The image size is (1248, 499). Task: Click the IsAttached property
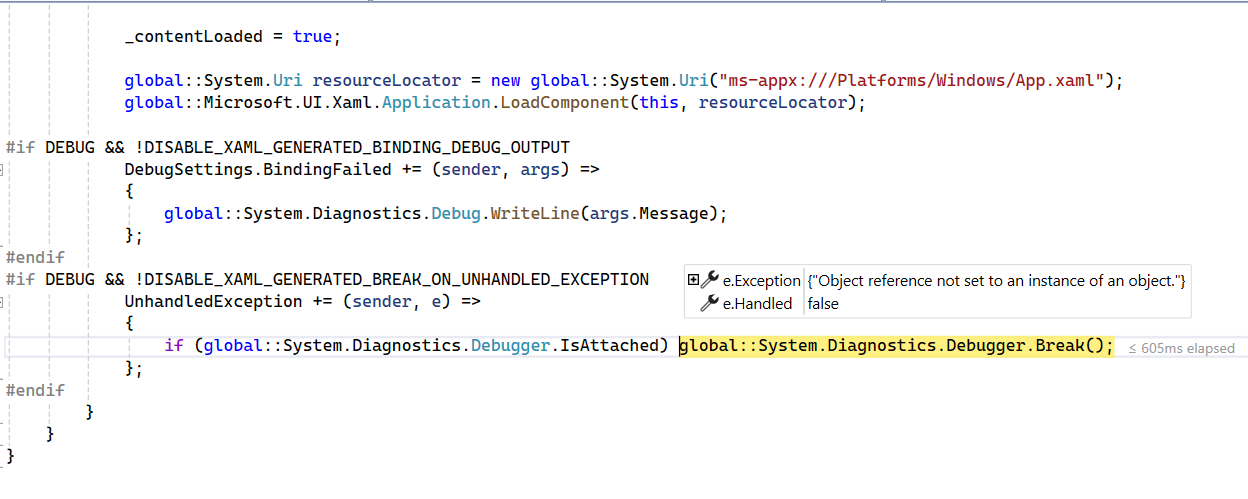614,345
